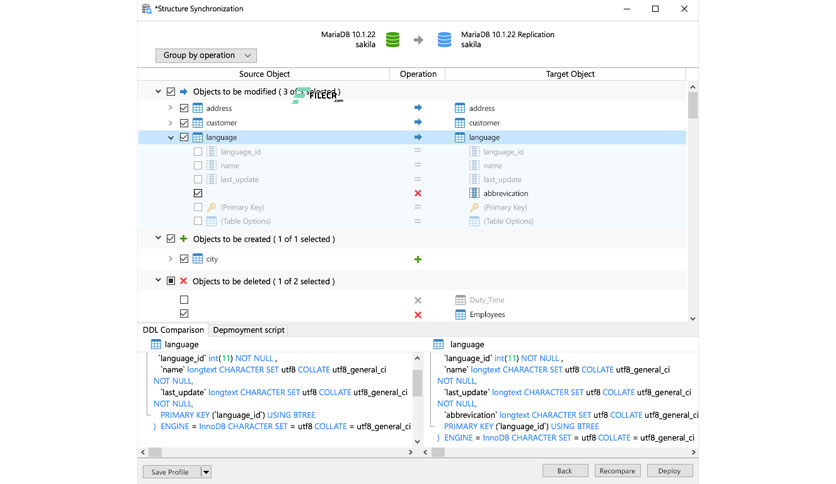Click the Back button
Image resolution: width=836 pixels, height=484 pixels.
point(565,471)
